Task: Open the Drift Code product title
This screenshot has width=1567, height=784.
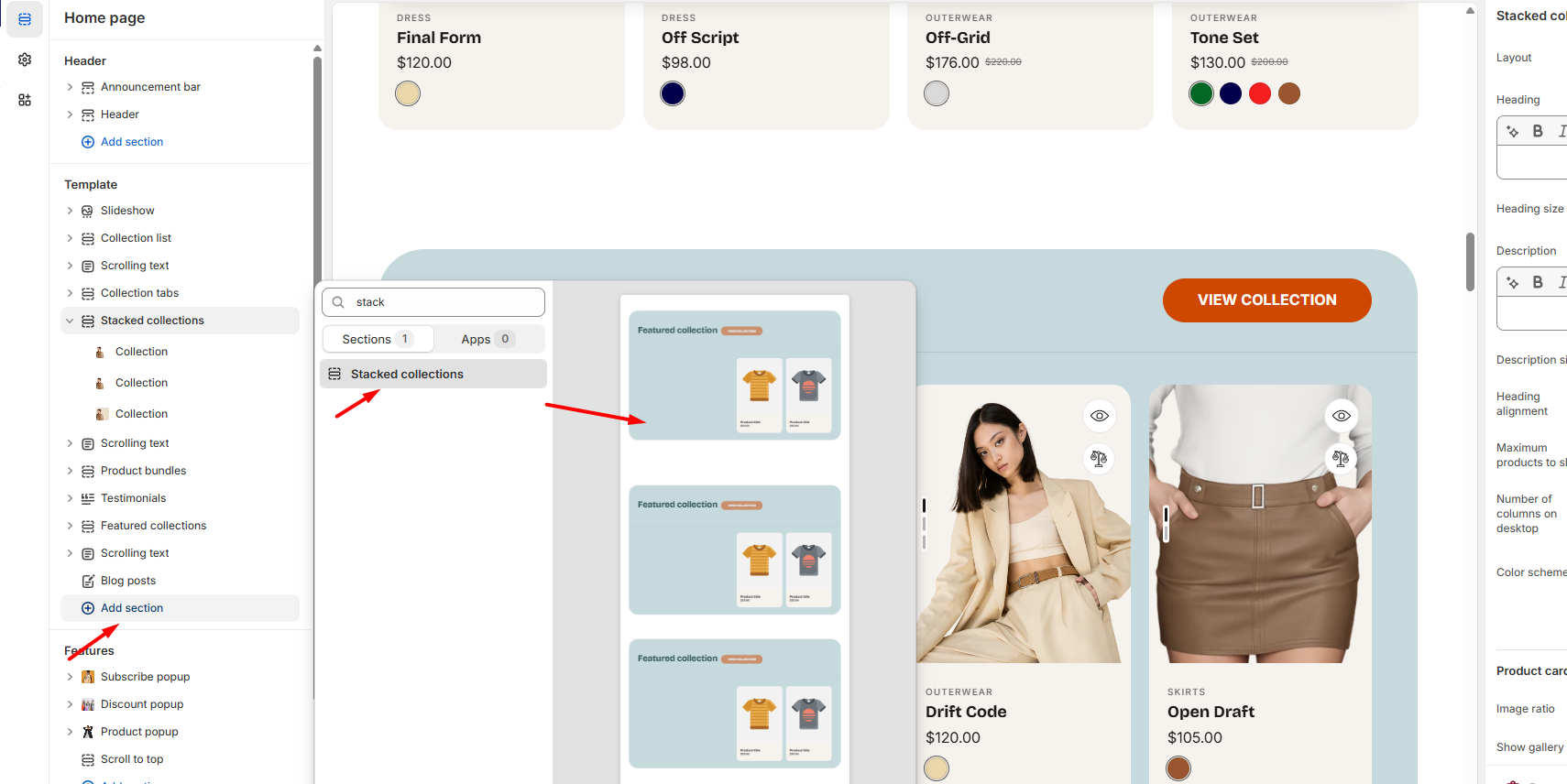Action: tap(966, 712)
